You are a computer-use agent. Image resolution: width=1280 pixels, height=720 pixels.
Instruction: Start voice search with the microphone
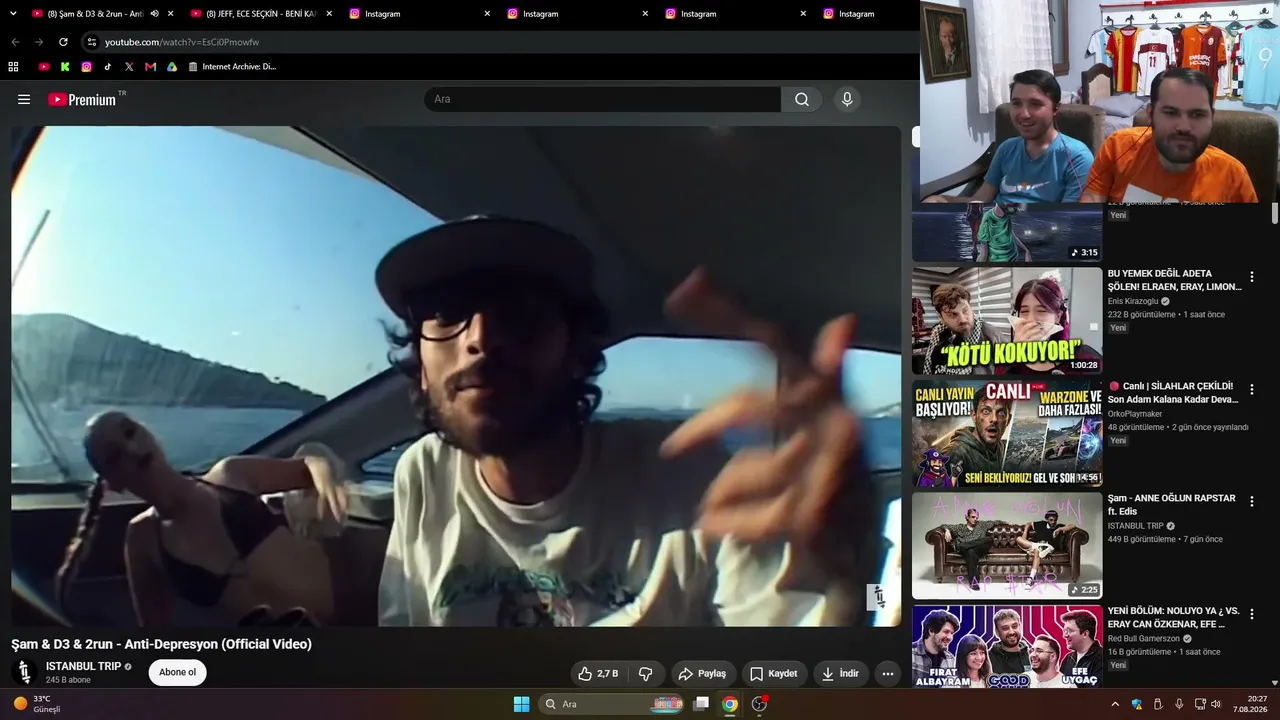pyautogui.click(x=847, y=99)
